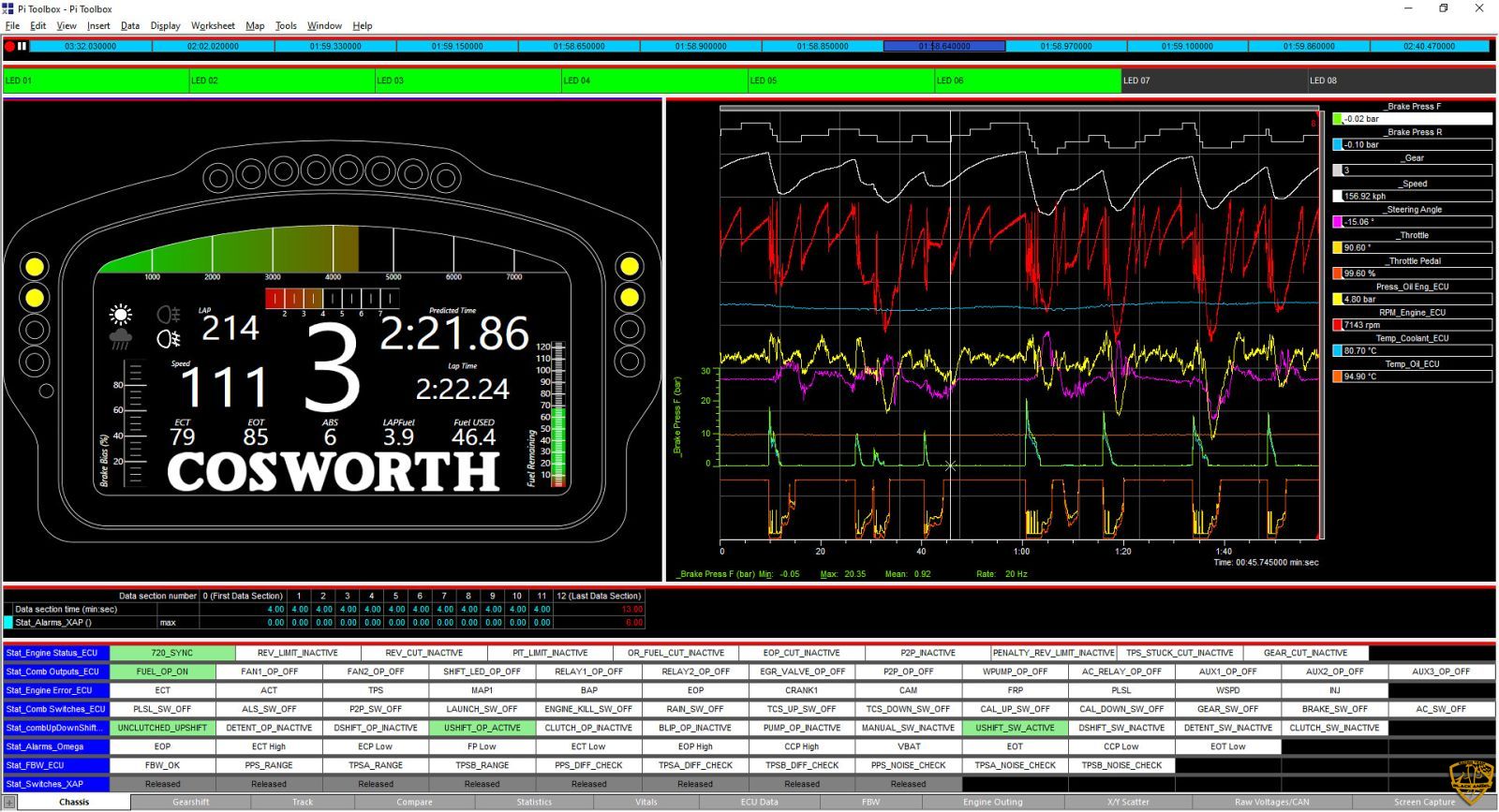Click the add worksheet plus icon

(9, 803)
